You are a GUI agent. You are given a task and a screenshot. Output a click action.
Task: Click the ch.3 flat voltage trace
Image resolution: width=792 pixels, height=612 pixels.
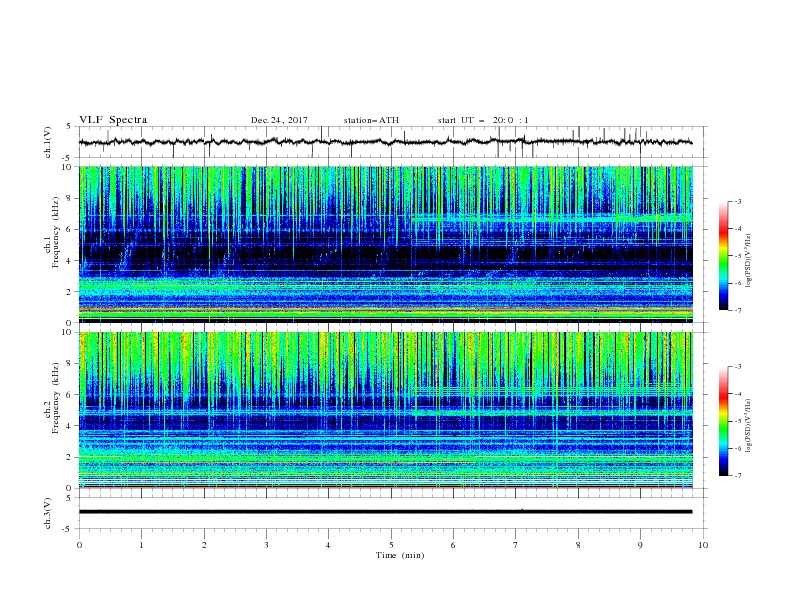coord(385,512)
